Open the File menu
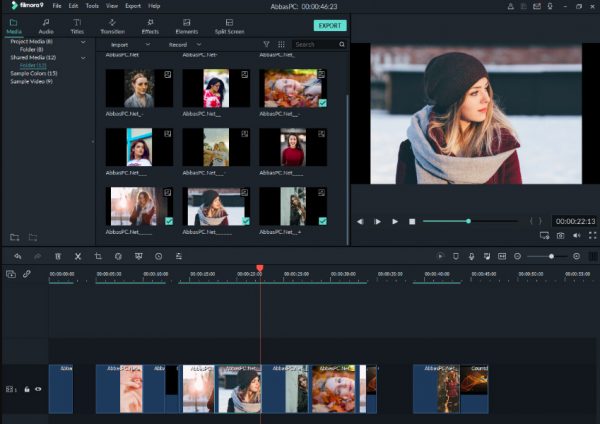The image size is (600, 424). tap(57, 6)
